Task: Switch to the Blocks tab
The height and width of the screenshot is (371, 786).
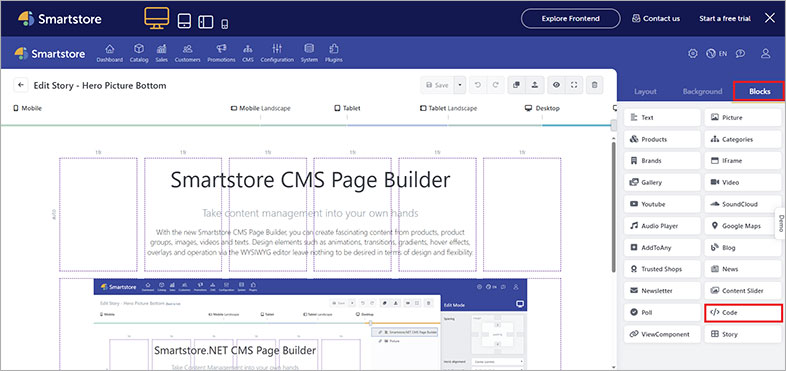Action: tap(759, 91)
